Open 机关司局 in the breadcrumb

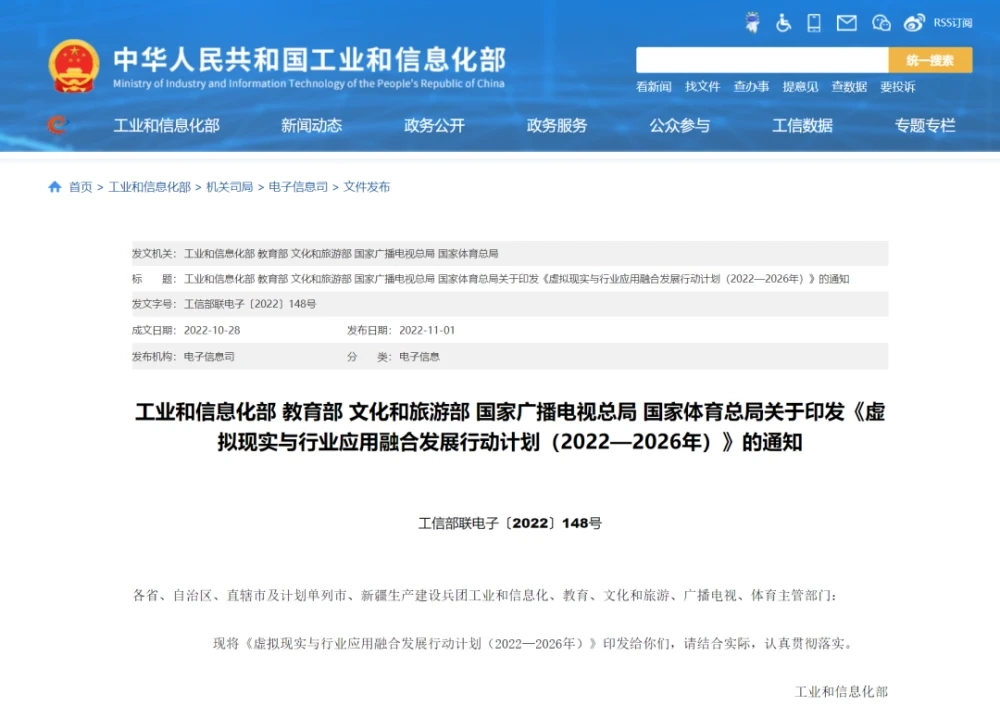click(230, 187)
